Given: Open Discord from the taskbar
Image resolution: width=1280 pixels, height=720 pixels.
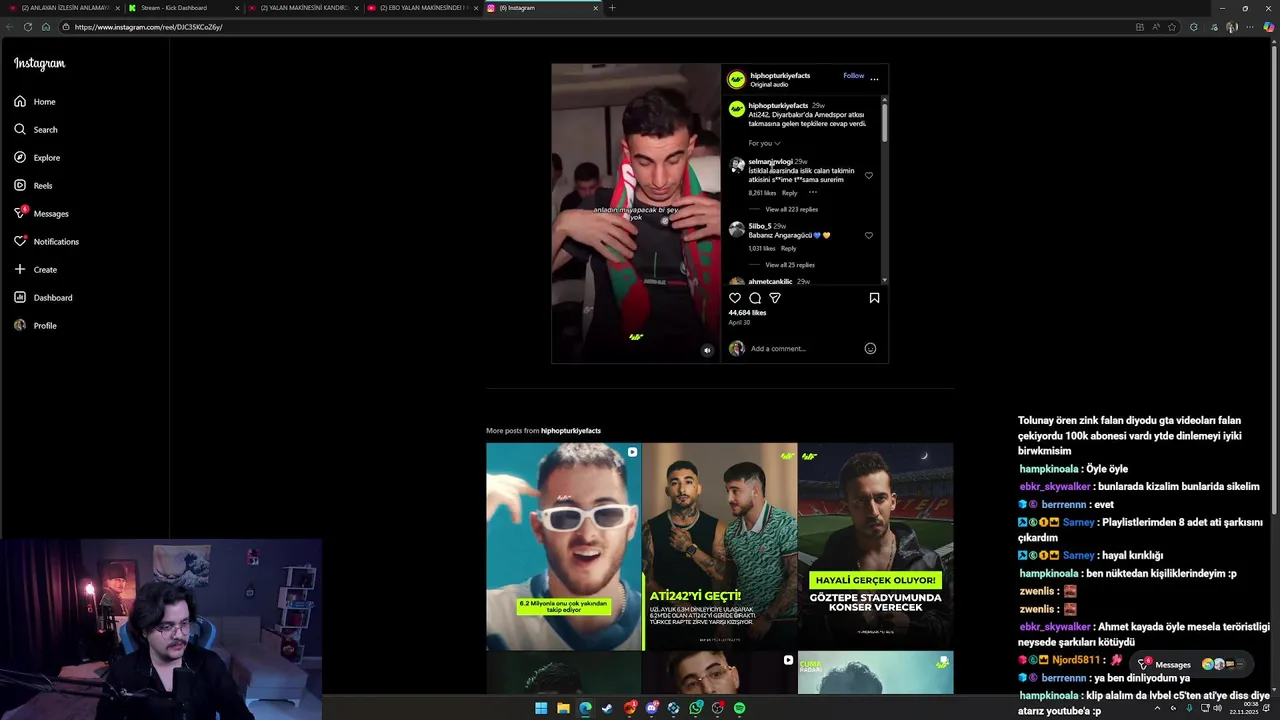Looking at the screenshot, I should click(x=652, y=708).
